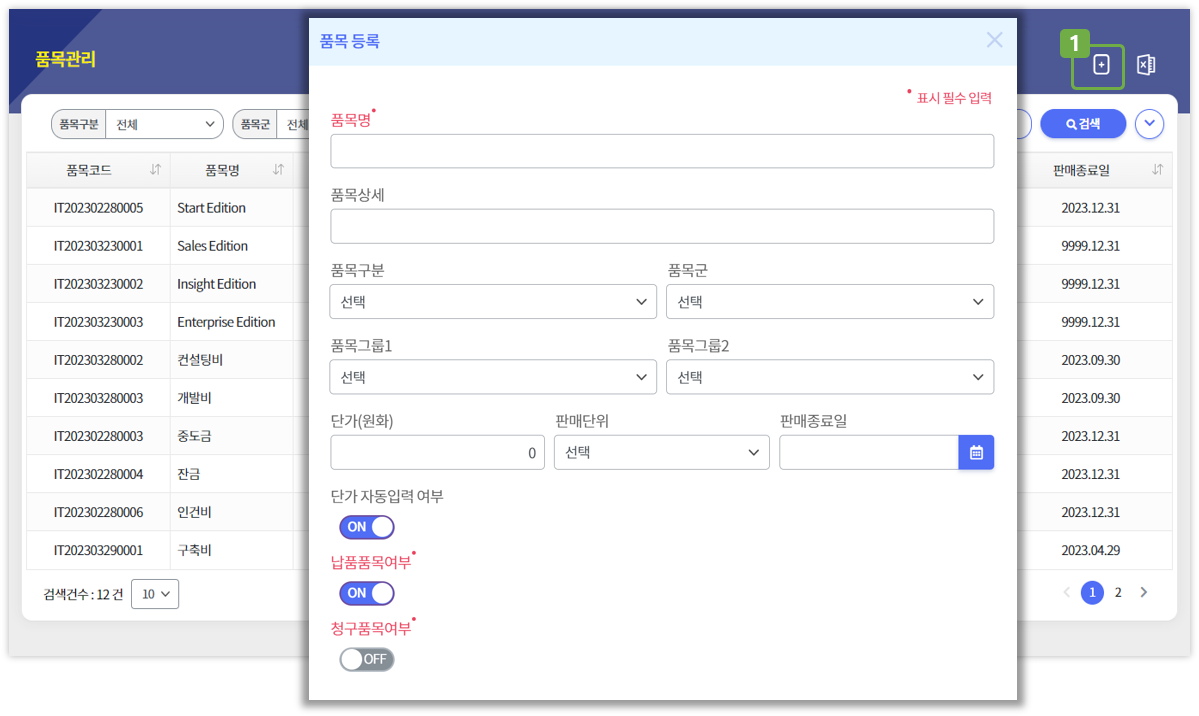The image size is (1199, 716).
Task: Open 판매단위 dropdown
Action: (661, 452)
